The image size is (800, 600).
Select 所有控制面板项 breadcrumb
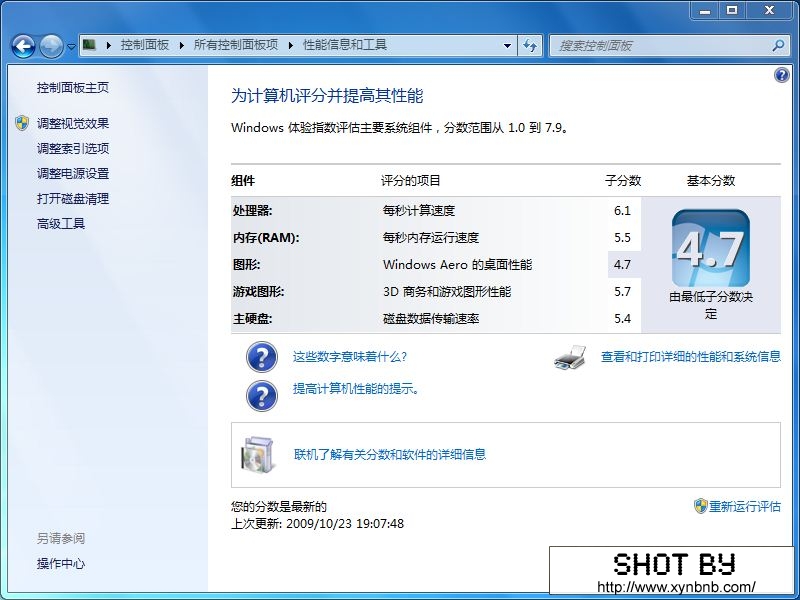tap(236, 45)
